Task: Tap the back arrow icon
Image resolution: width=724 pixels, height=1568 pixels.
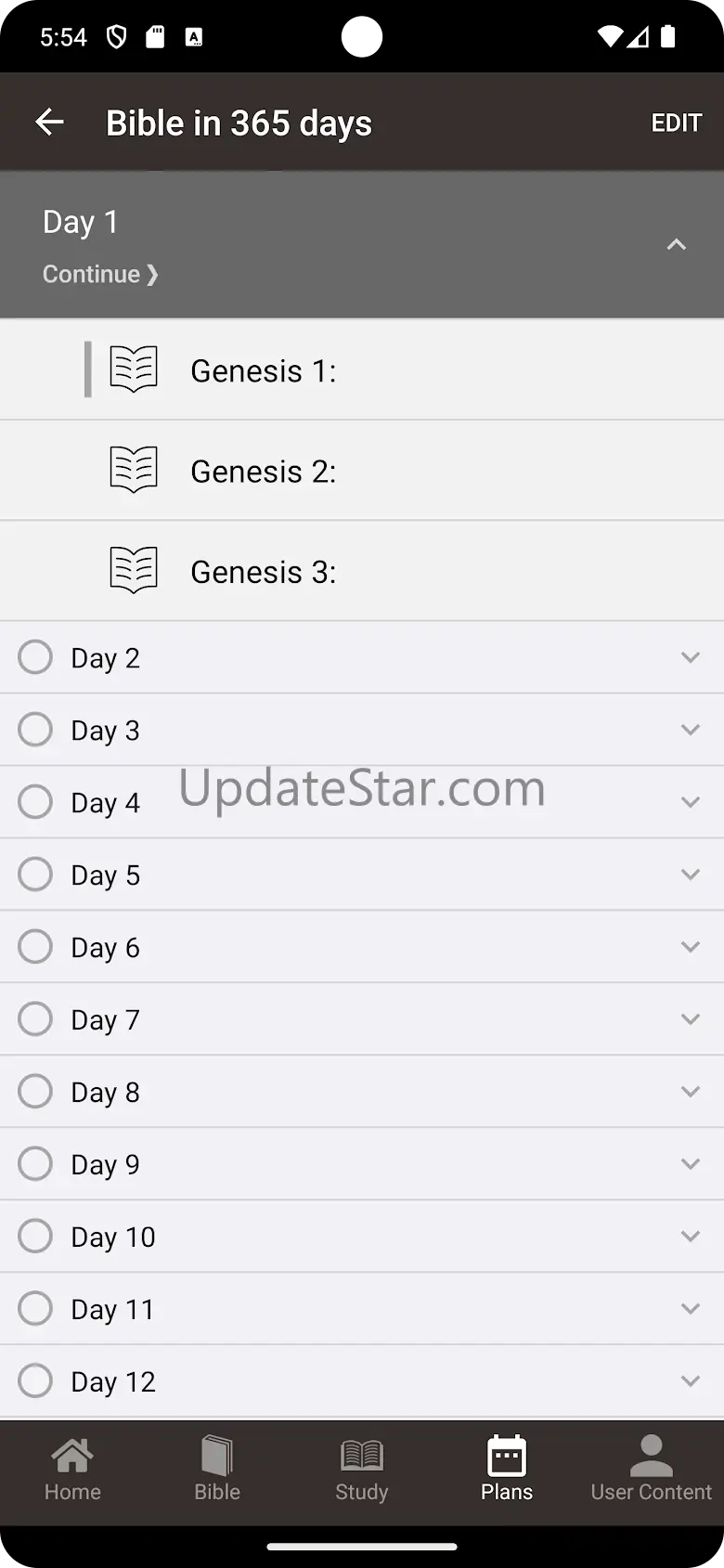Action: click(49, 122)
